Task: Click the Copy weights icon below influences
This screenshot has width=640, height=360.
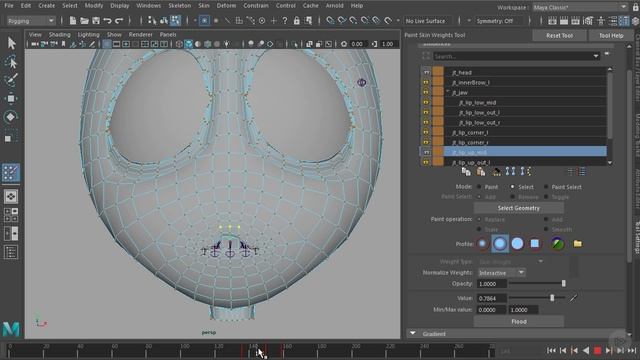Action: click(466, 172)
